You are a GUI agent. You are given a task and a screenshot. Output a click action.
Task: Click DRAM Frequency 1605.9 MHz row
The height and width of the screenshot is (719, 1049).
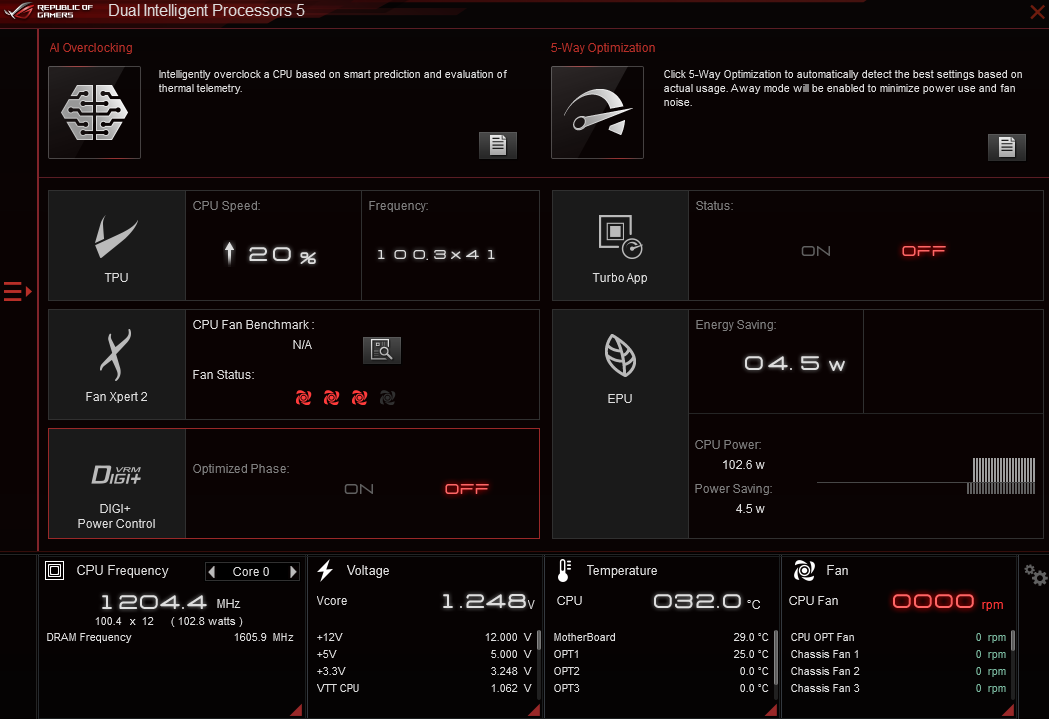coord(170,637)
